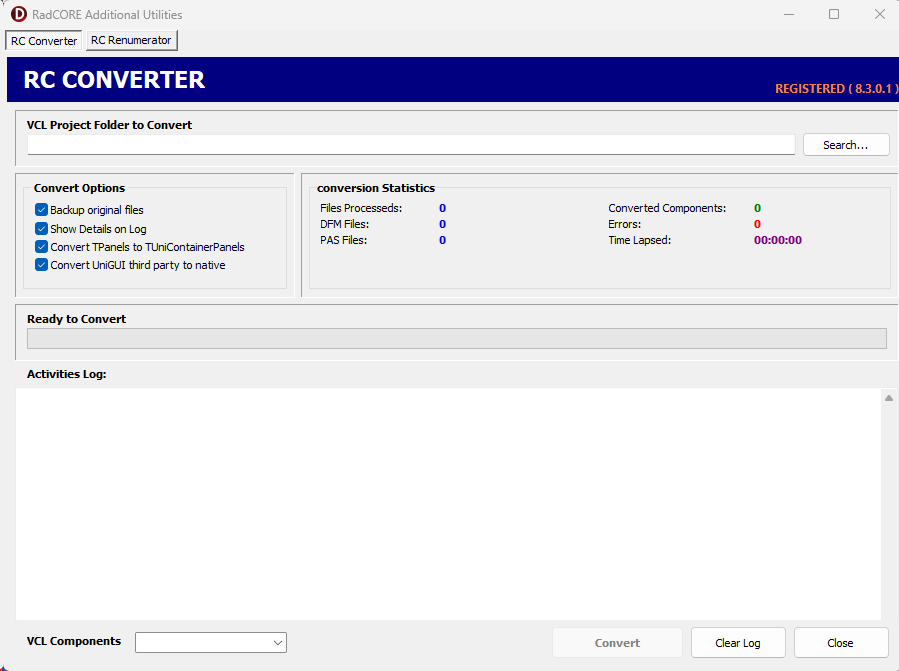Minimize the RadCORE Additional Utilities window
This screenshot has height=671, width=899.
(788, 14)
